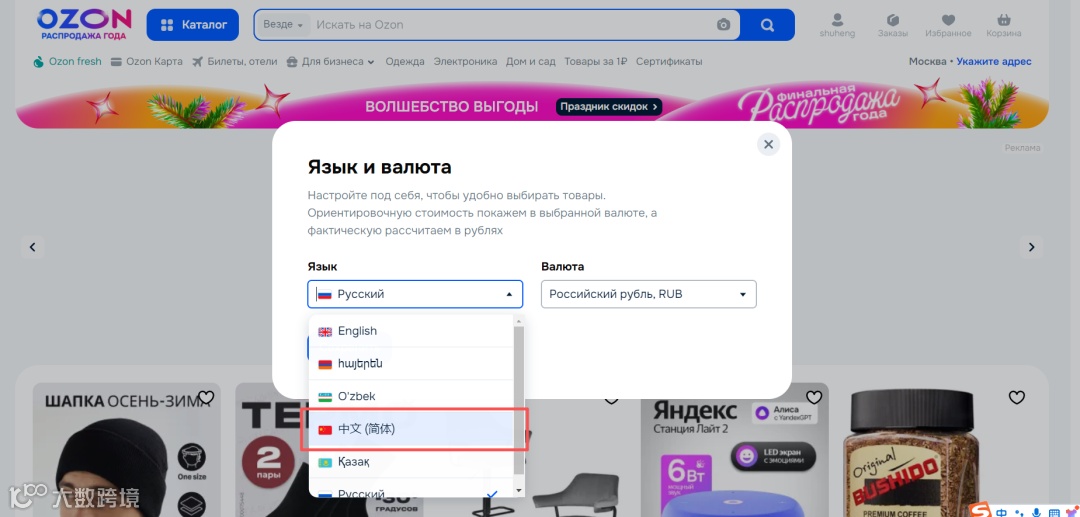
Task: Open the Везде search scope dropdown
Action: (x=283, y=25)
